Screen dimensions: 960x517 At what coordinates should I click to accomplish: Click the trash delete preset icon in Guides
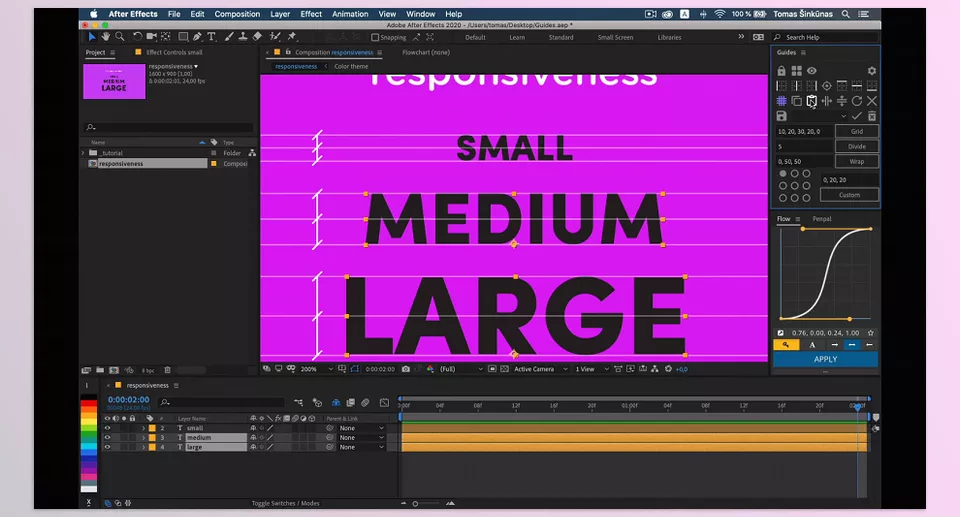(872, 116)
